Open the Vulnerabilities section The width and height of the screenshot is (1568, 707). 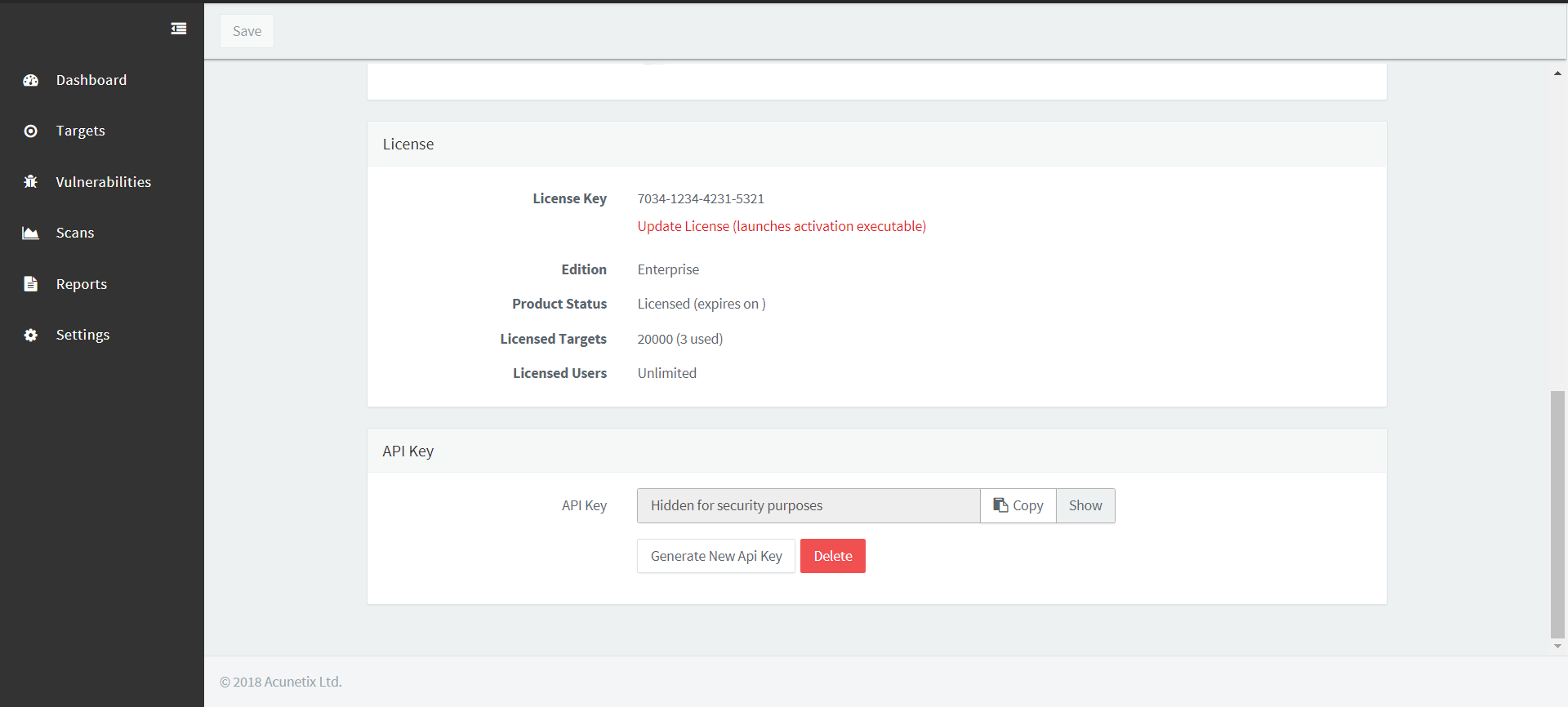click(x=104, y=182)
